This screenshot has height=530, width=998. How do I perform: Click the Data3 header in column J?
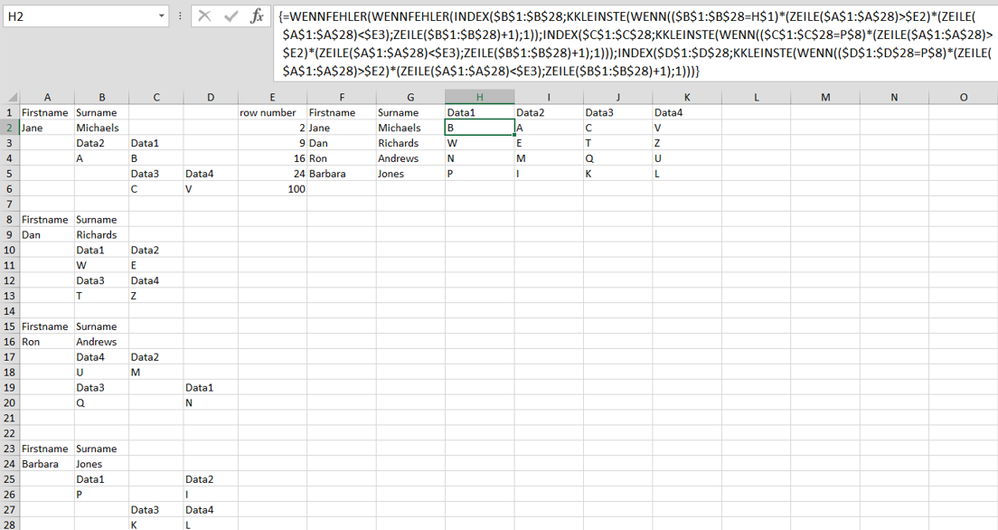click(618, 113)
